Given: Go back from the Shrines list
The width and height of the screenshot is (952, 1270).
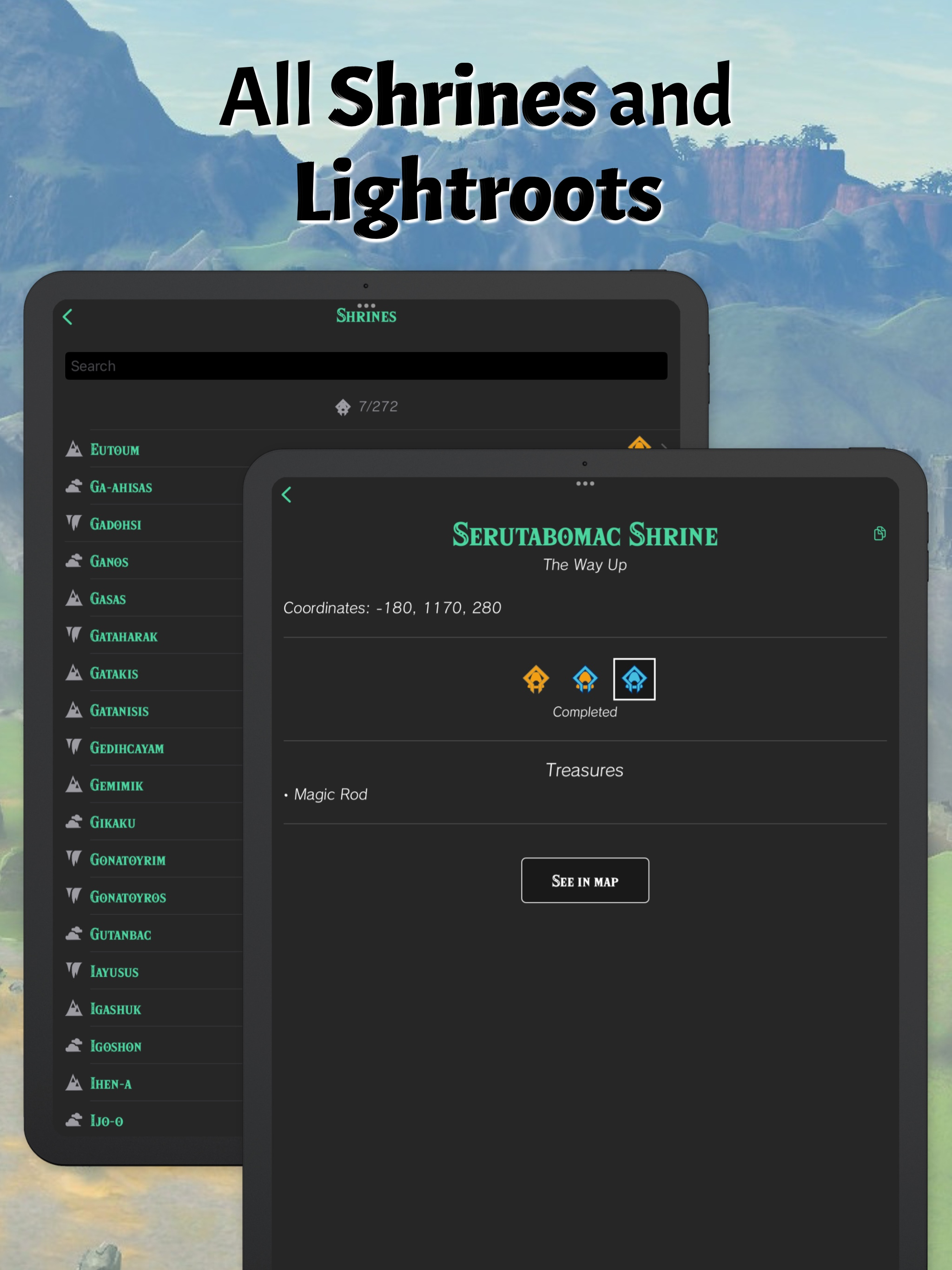Looking at the screenshot, I should pos(68,317).
